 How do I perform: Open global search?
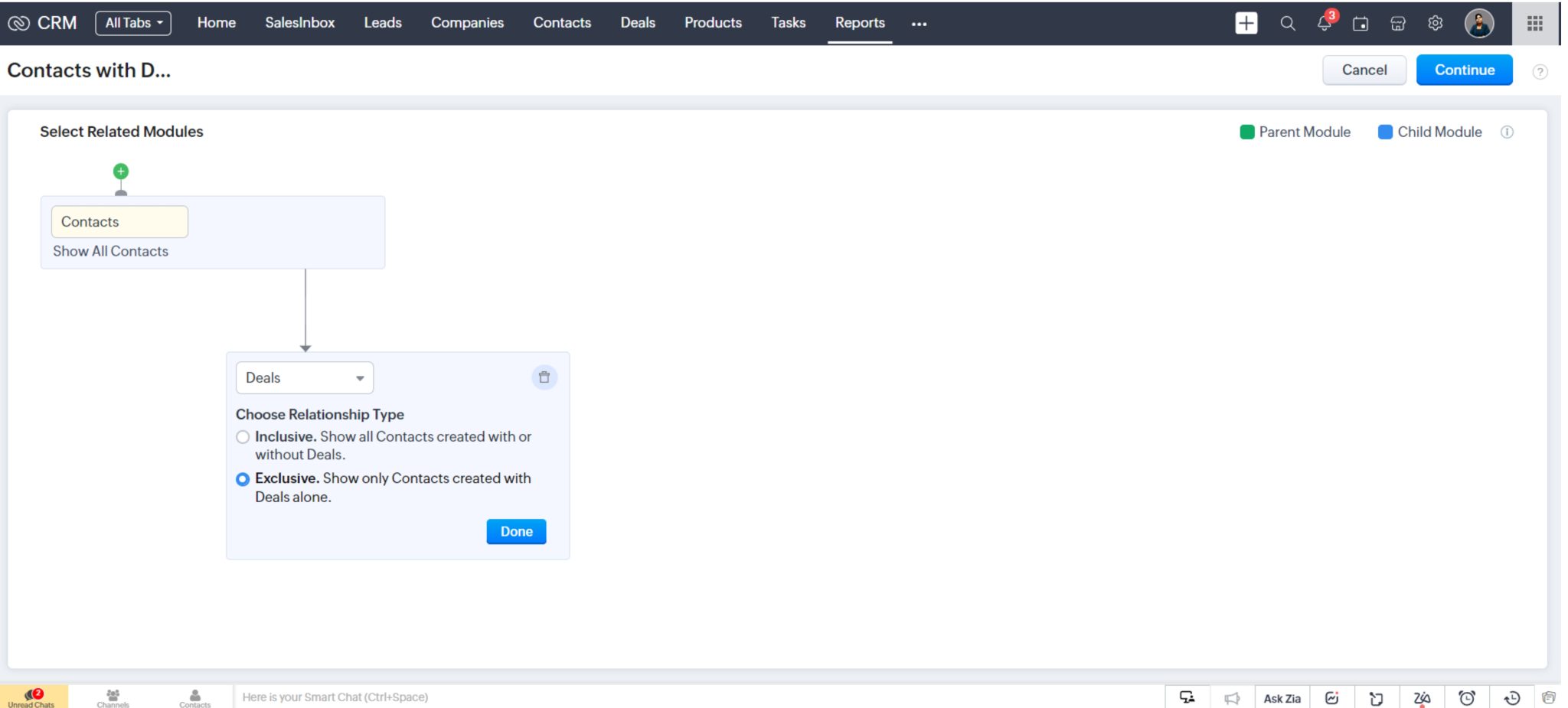pos(1287,23)
